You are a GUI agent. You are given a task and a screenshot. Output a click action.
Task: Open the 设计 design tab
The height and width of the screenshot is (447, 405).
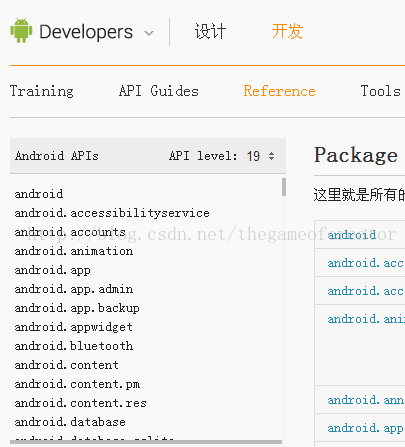pos(210,32)
